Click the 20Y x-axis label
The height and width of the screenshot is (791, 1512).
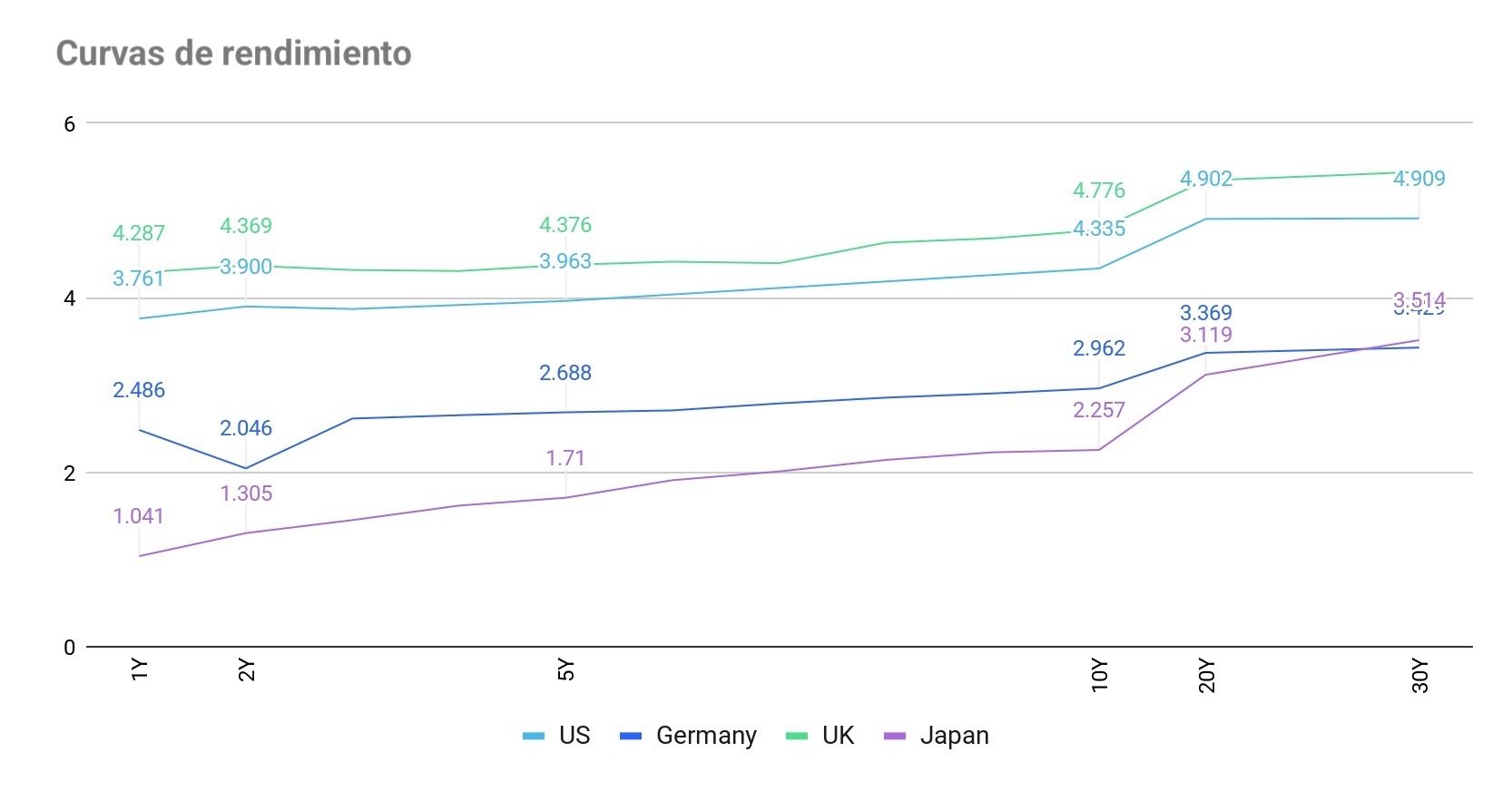[x=1206, y=676]
